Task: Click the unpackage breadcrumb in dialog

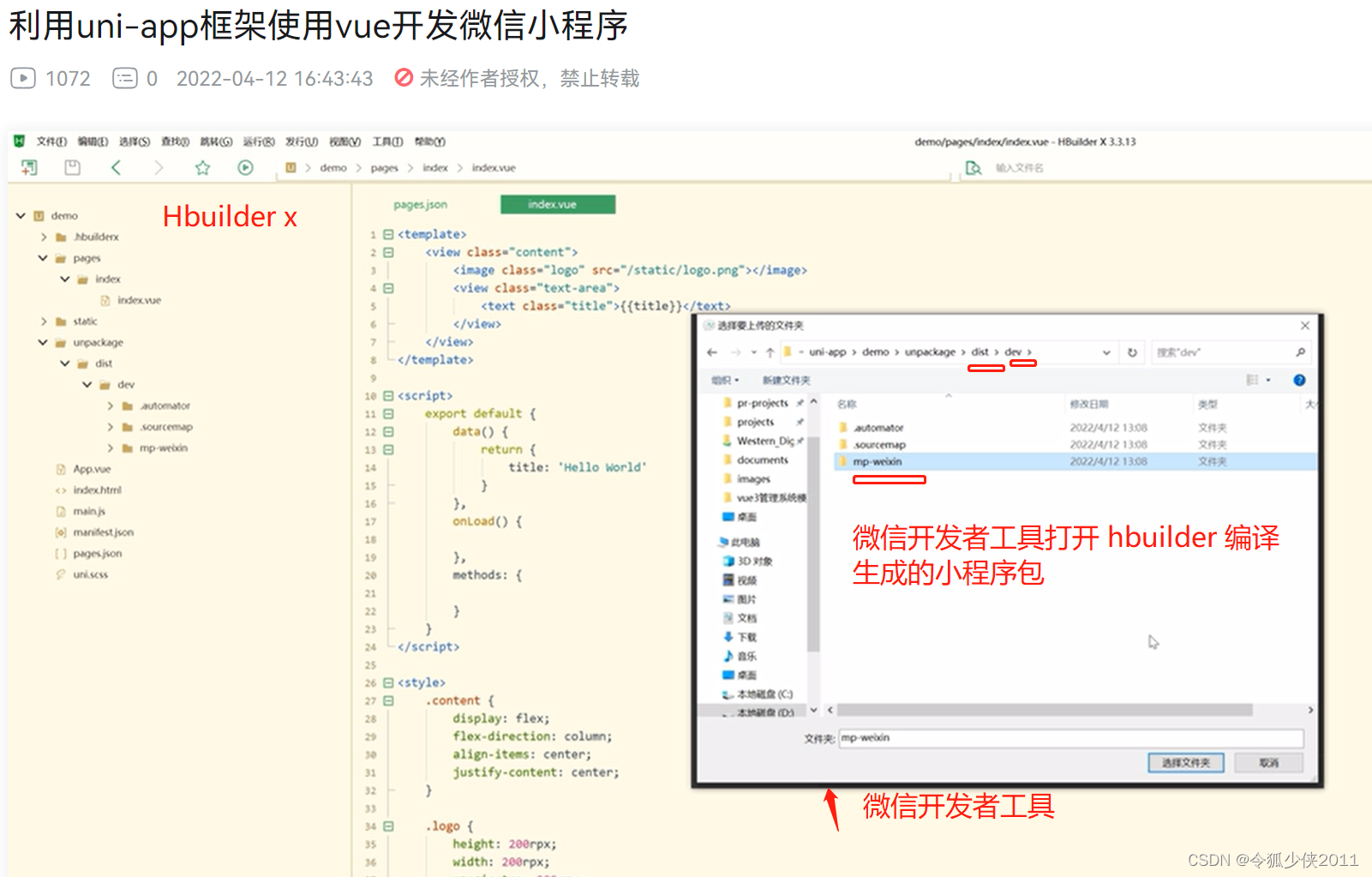Action: 930,352
